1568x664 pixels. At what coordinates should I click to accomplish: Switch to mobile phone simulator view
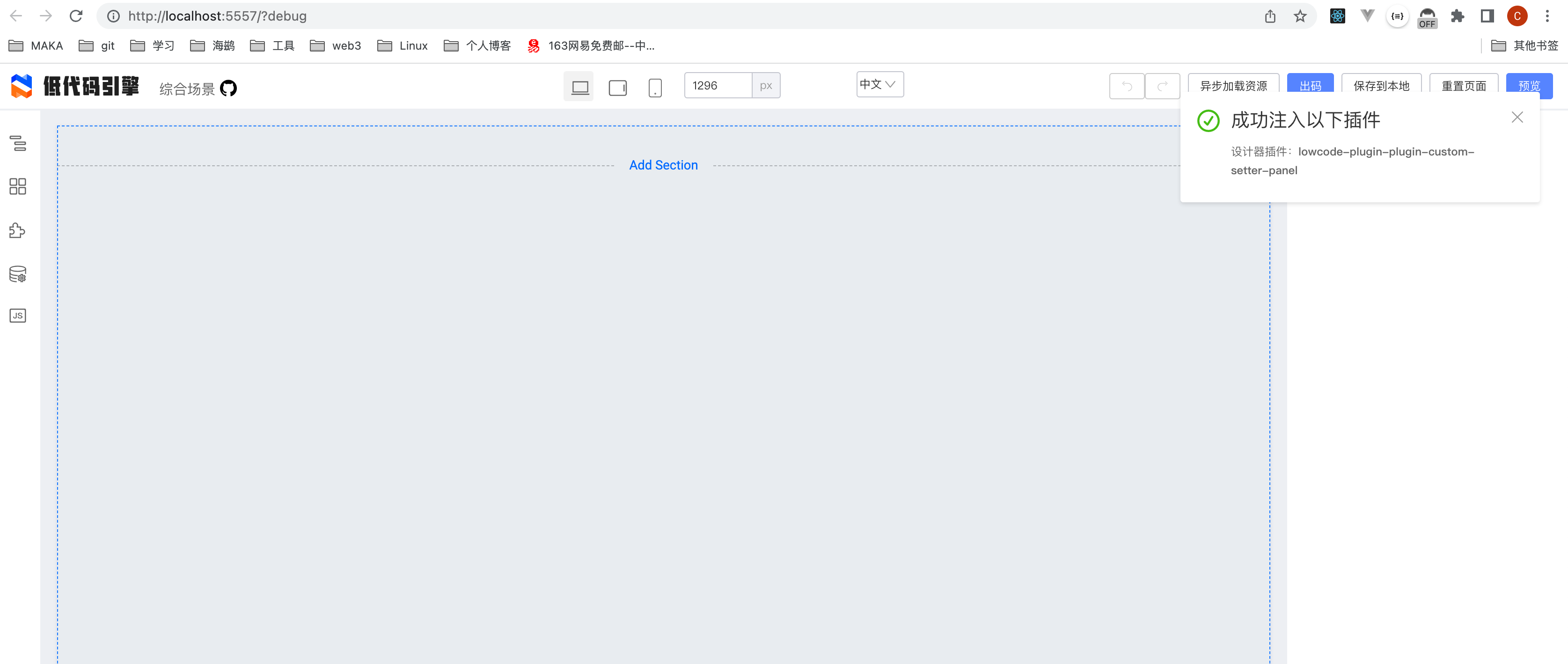654,88
